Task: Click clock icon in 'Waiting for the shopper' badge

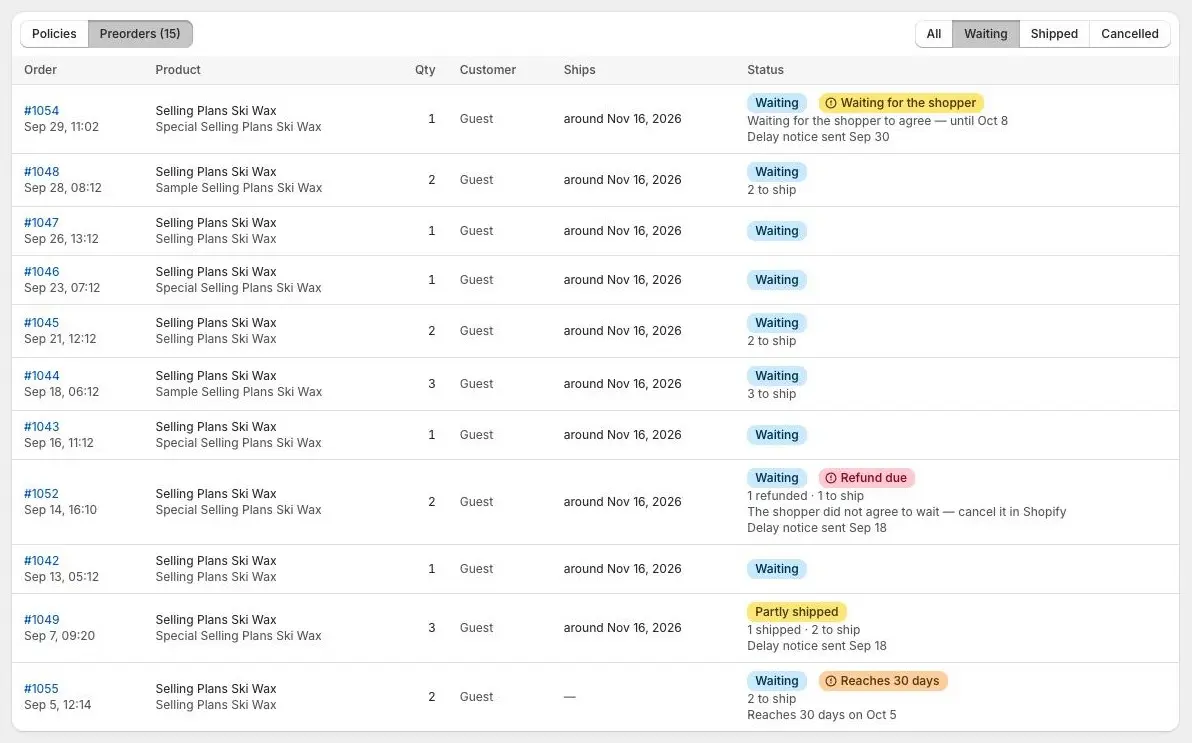Action: (x=831, y=103)
